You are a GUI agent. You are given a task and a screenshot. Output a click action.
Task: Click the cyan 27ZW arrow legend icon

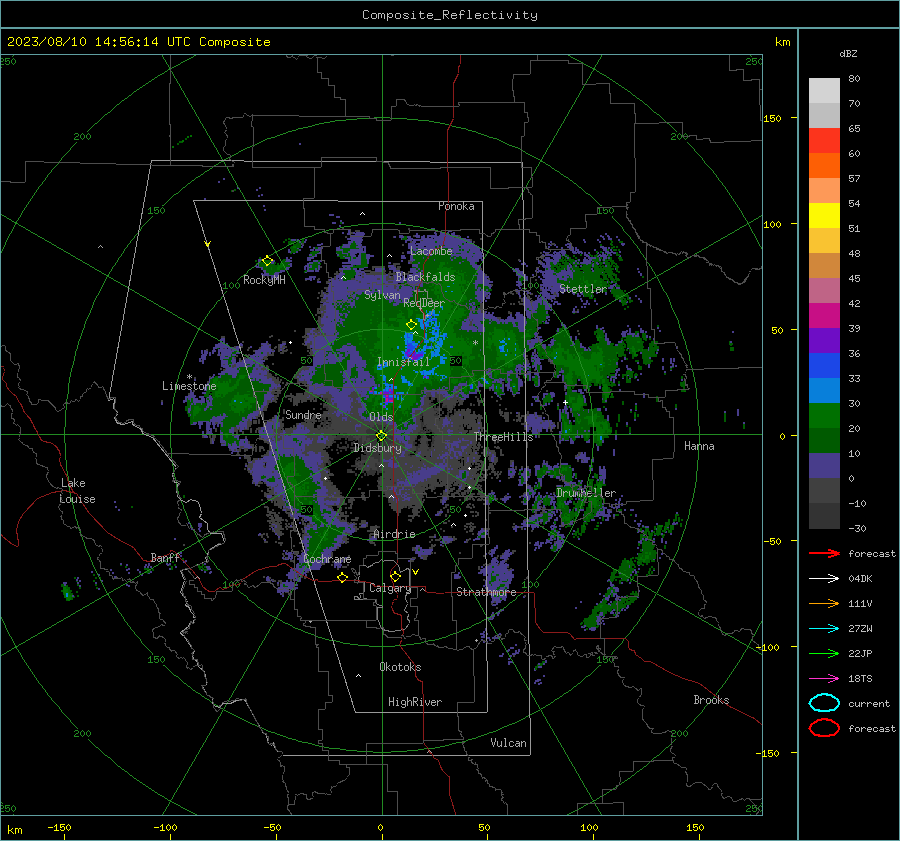pos(824,628)
